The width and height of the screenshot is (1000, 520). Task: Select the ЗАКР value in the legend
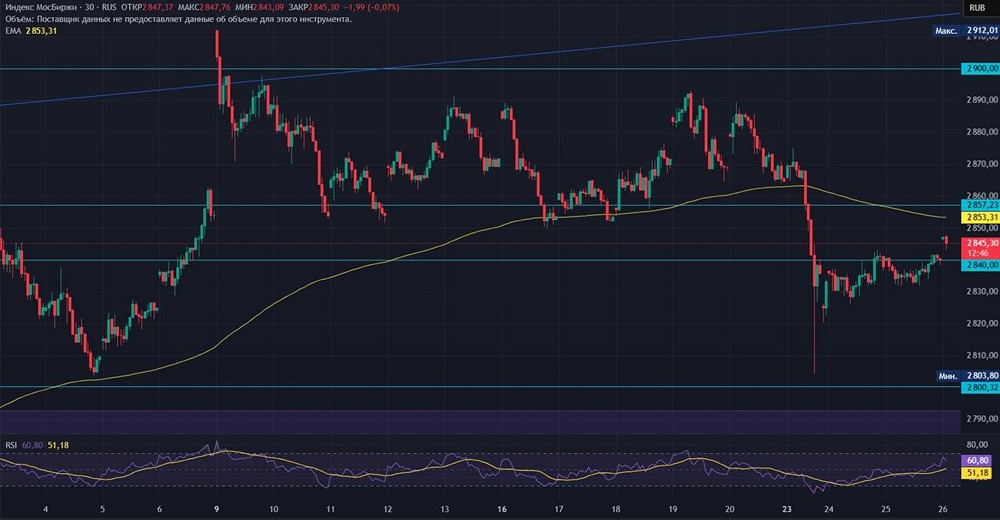pyautogui.click(x=324, y=8)
